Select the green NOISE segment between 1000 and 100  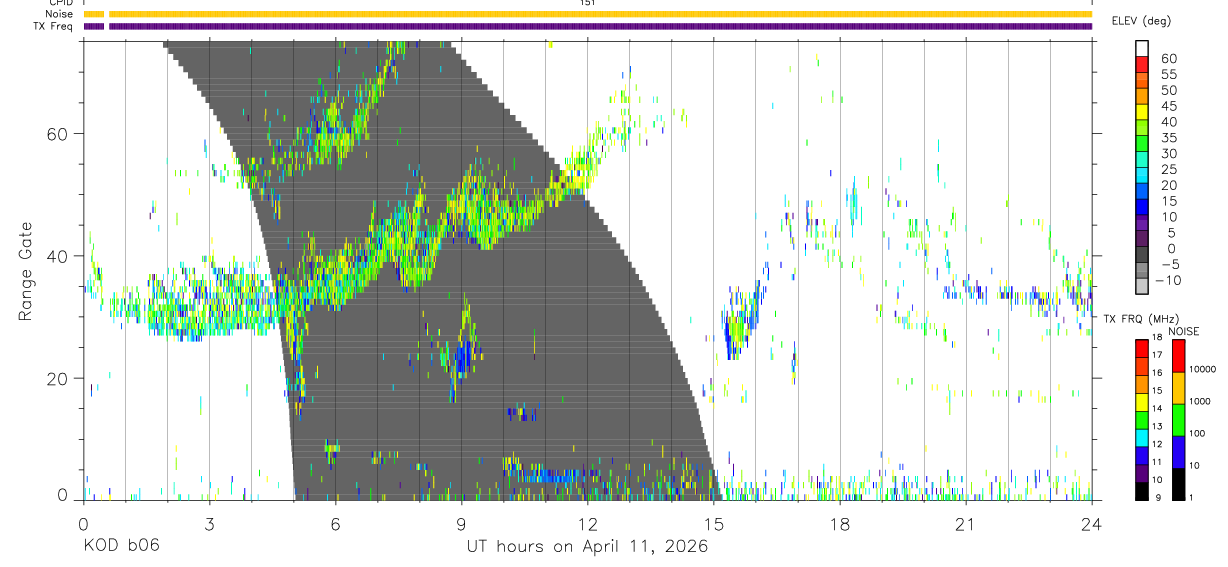pyautogui.click(x=1179, y=419)
